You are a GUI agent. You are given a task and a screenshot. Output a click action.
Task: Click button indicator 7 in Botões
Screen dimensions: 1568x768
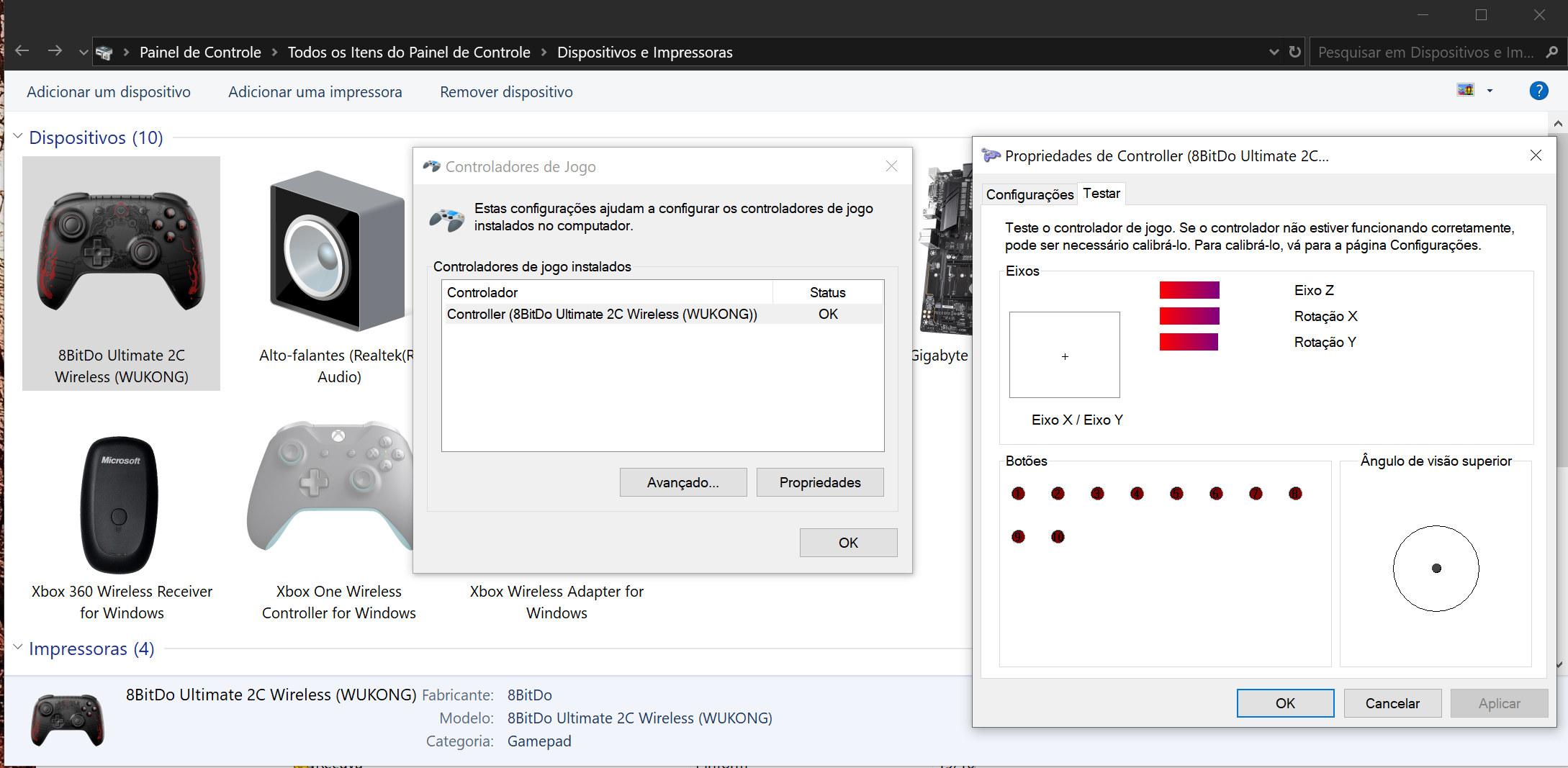coord(1256,493)
